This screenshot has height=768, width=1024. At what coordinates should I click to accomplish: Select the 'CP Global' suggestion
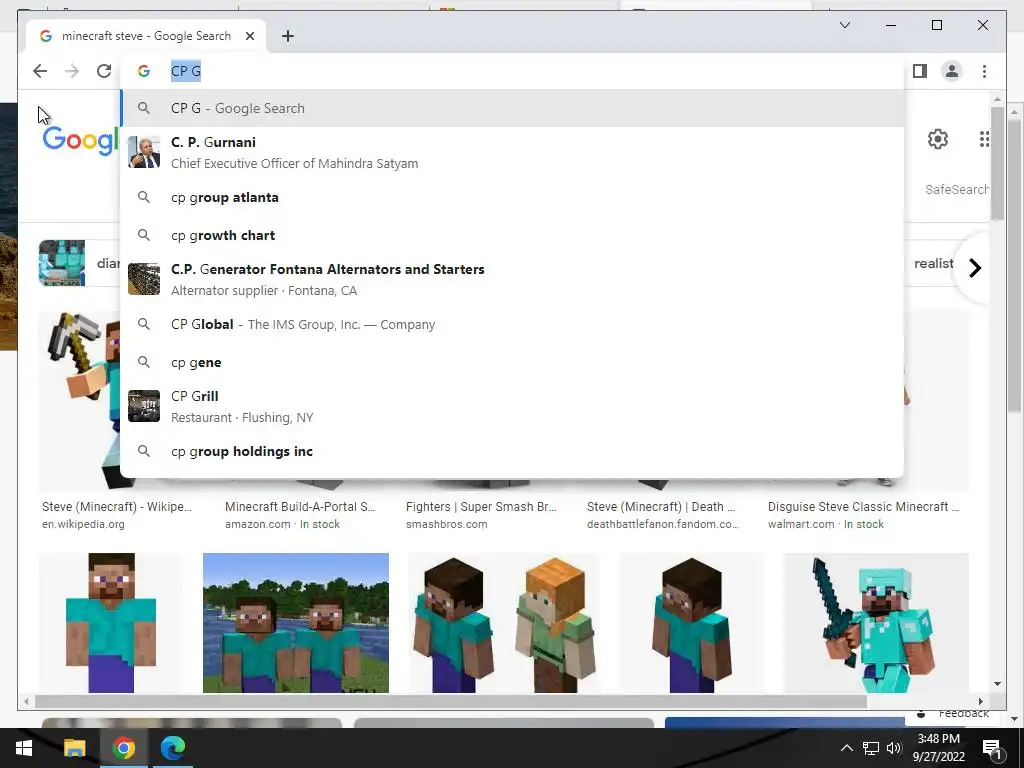[513, 325]
